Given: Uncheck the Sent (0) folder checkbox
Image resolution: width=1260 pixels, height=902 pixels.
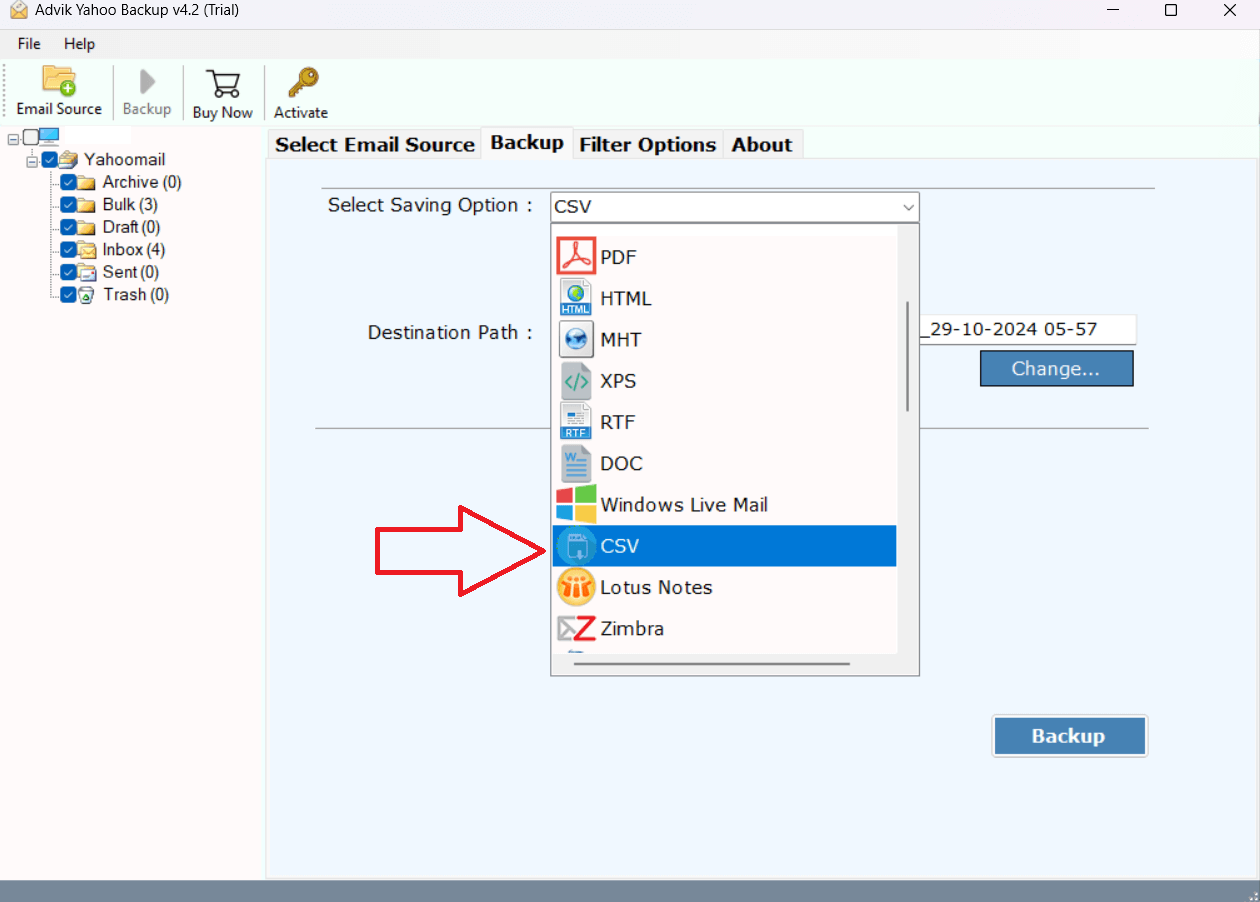Looking at the screenshot, I should [x=68, y=272].
